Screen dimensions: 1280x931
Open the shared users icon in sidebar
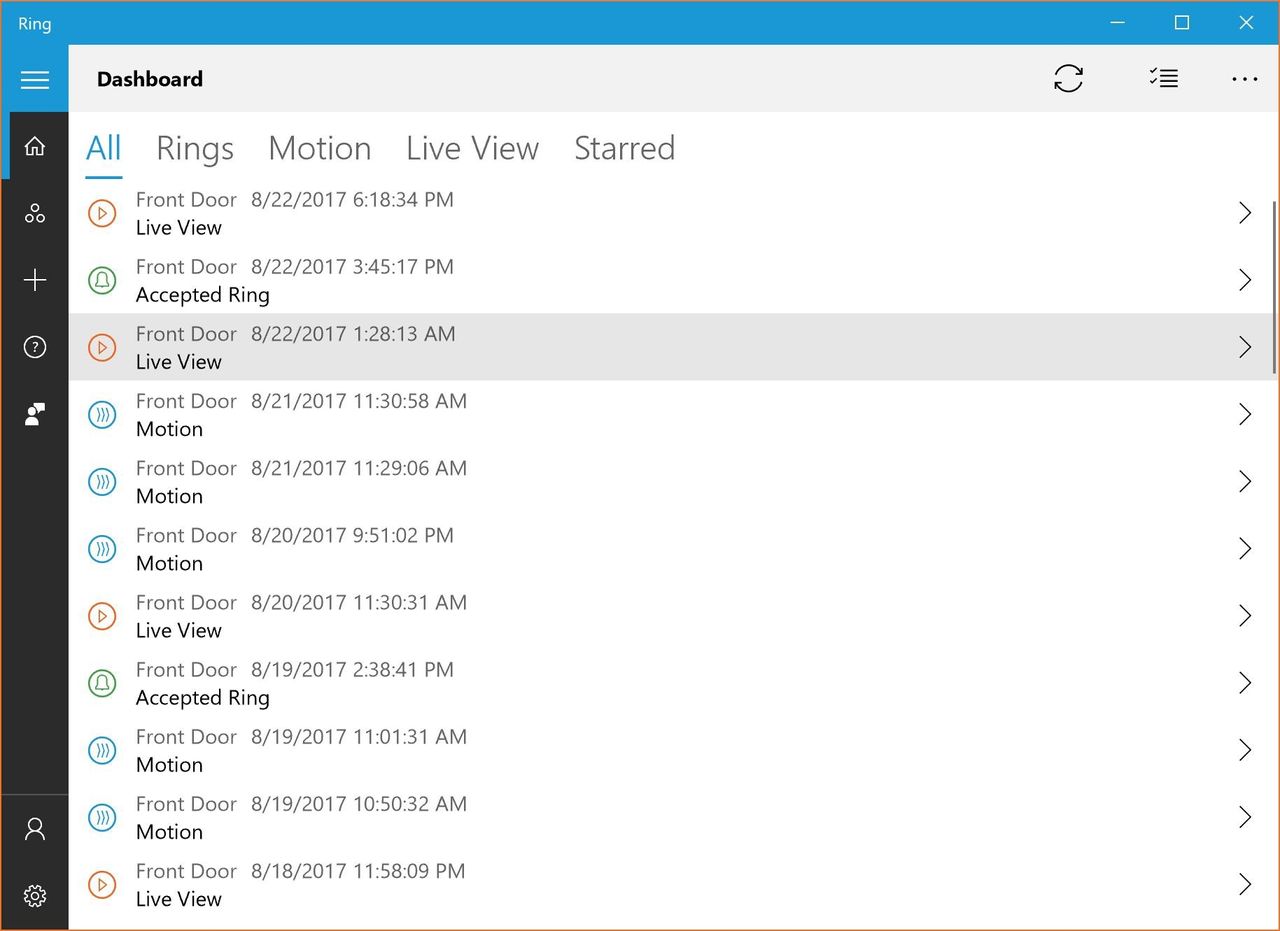tap(35, 414)
